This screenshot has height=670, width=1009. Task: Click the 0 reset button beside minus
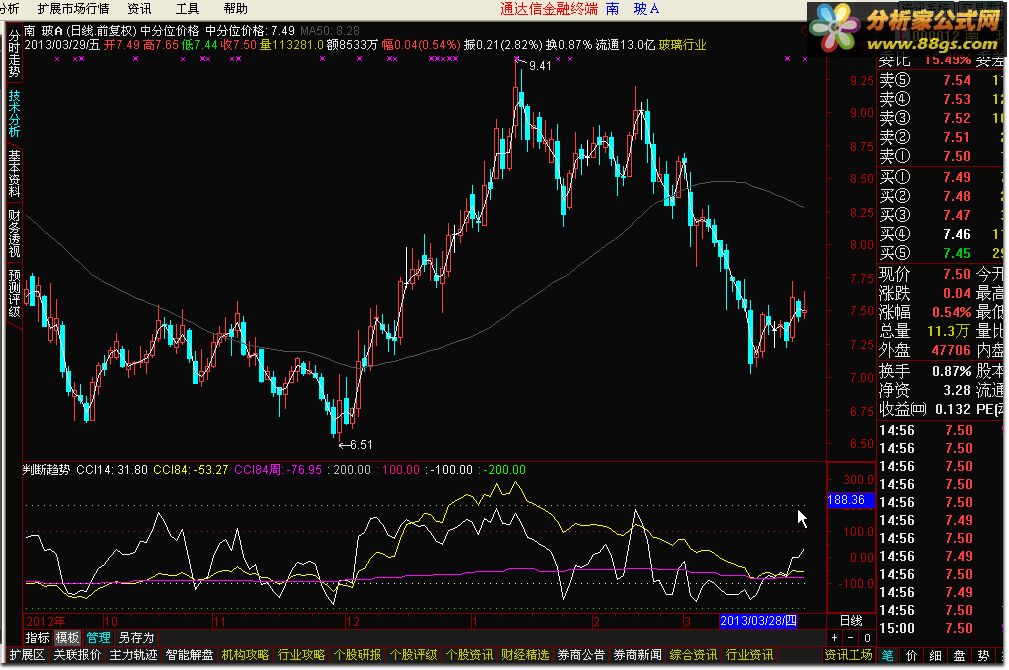click(867, 638)
